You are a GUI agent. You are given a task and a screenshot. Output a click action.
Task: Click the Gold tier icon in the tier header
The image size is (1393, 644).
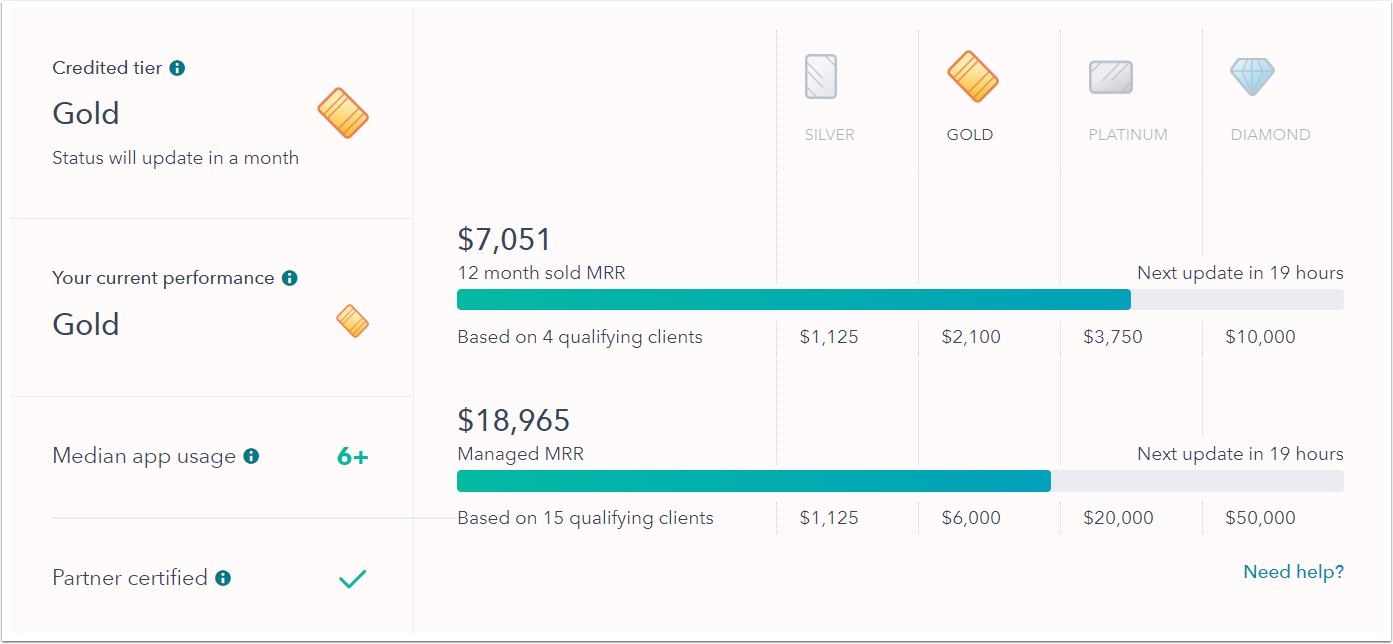[972, 77]
